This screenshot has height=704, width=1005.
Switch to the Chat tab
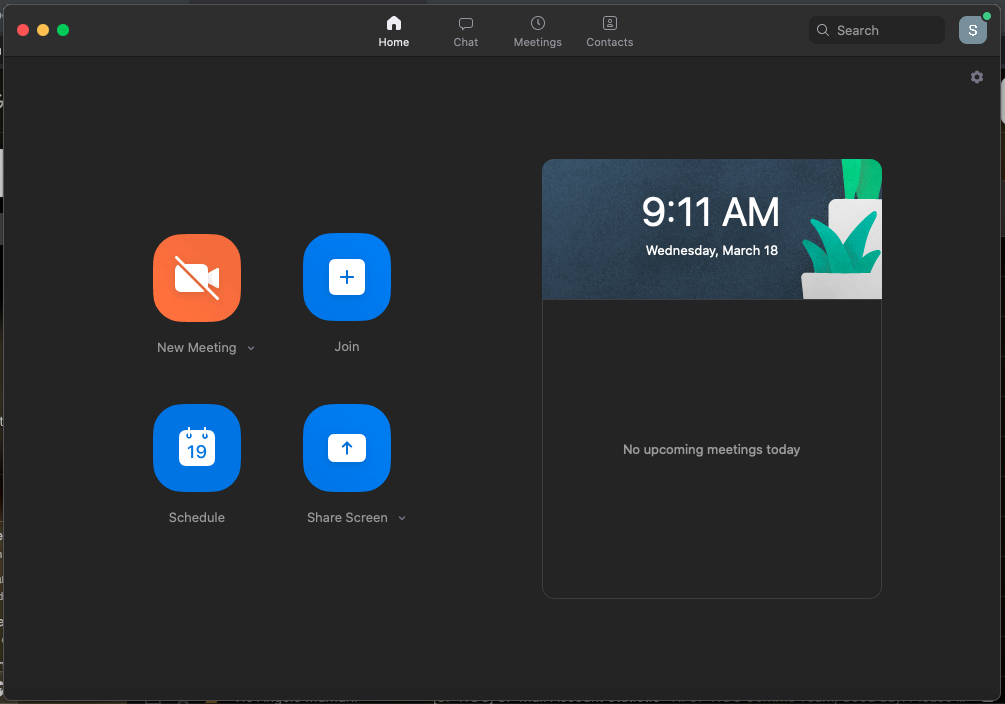466,31
